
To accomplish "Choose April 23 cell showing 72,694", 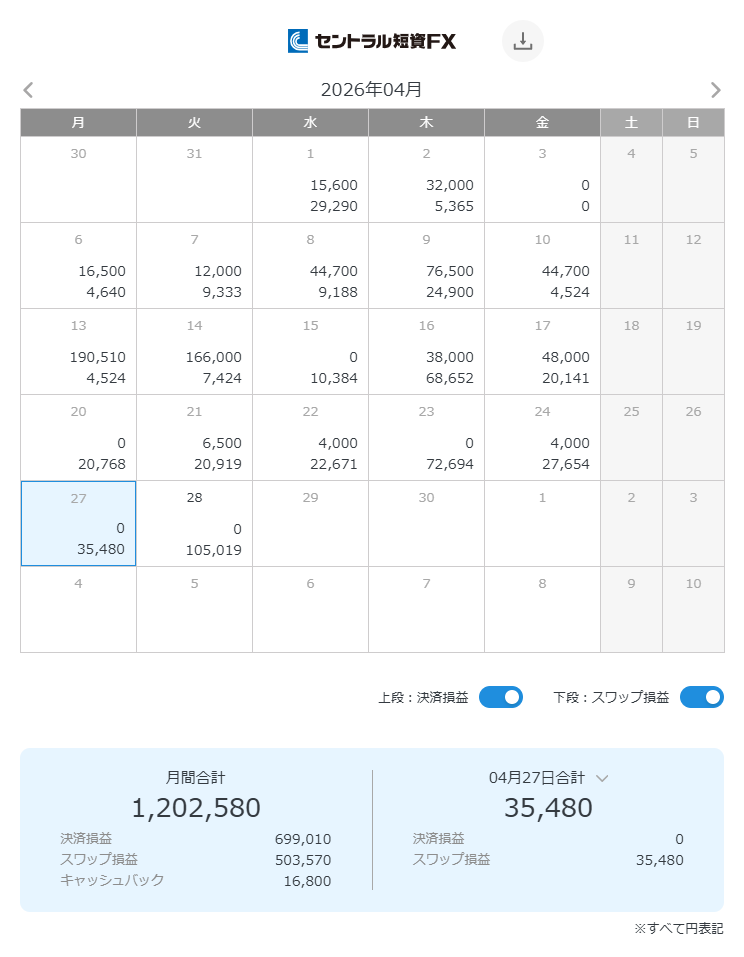I will pos(426,437).
